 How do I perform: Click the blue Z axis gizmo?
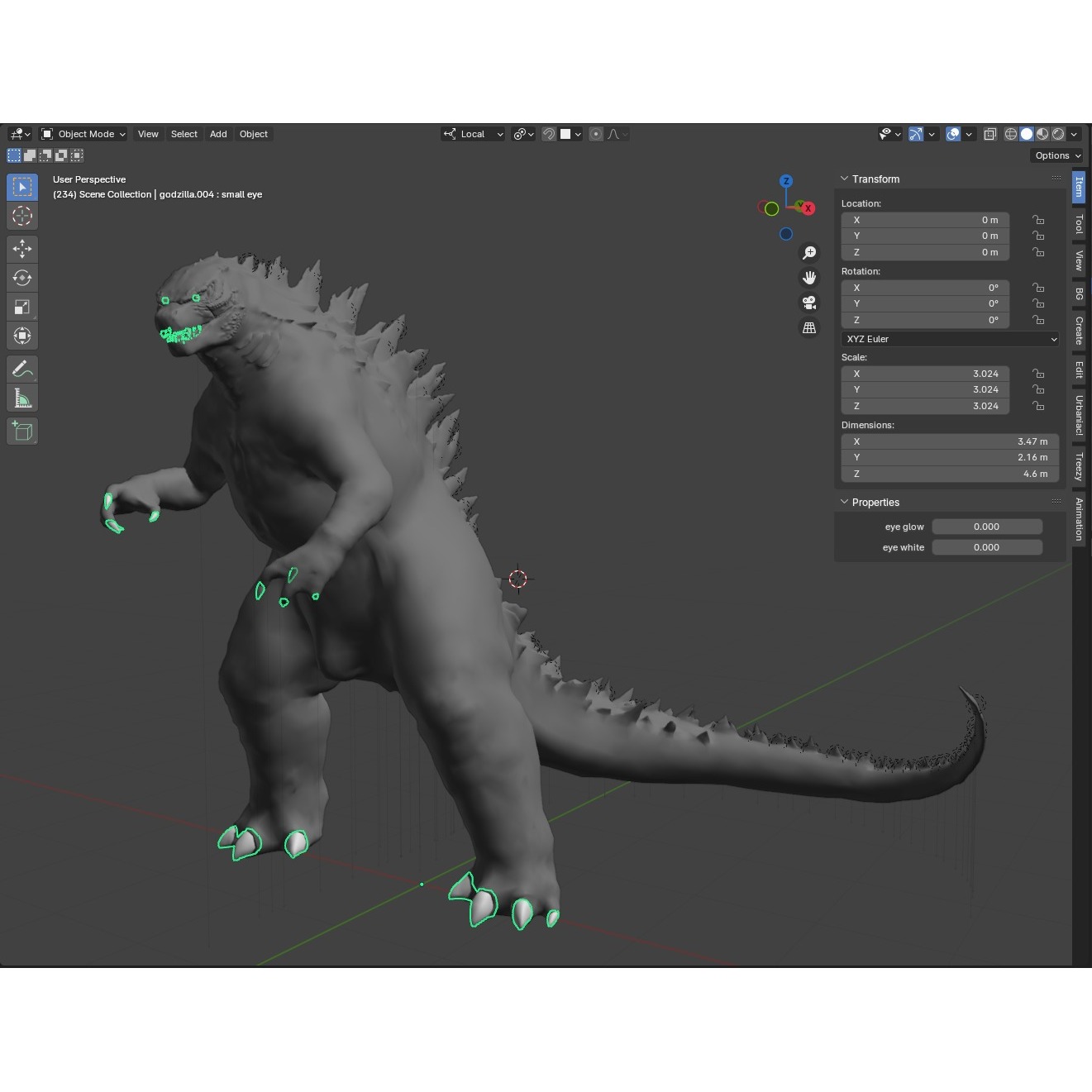tap(786, 181)
